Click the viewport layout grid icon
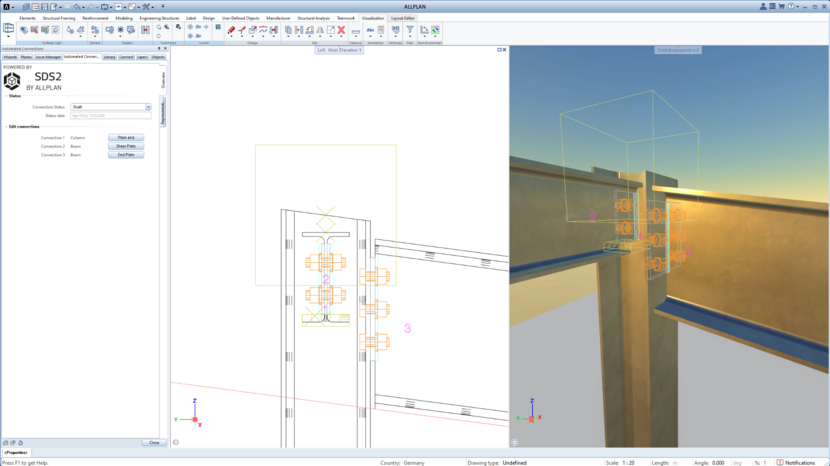 (9, 30)
